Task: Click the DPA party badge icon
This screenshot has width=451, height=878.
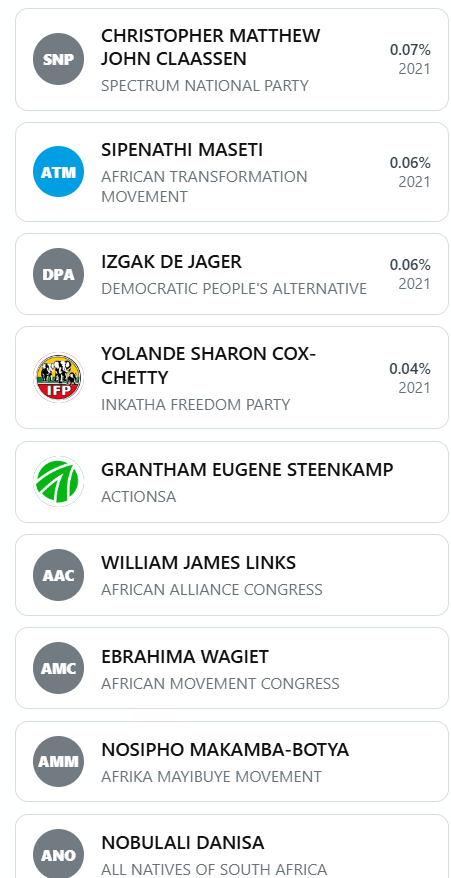Action: click(x=58, y=274)
